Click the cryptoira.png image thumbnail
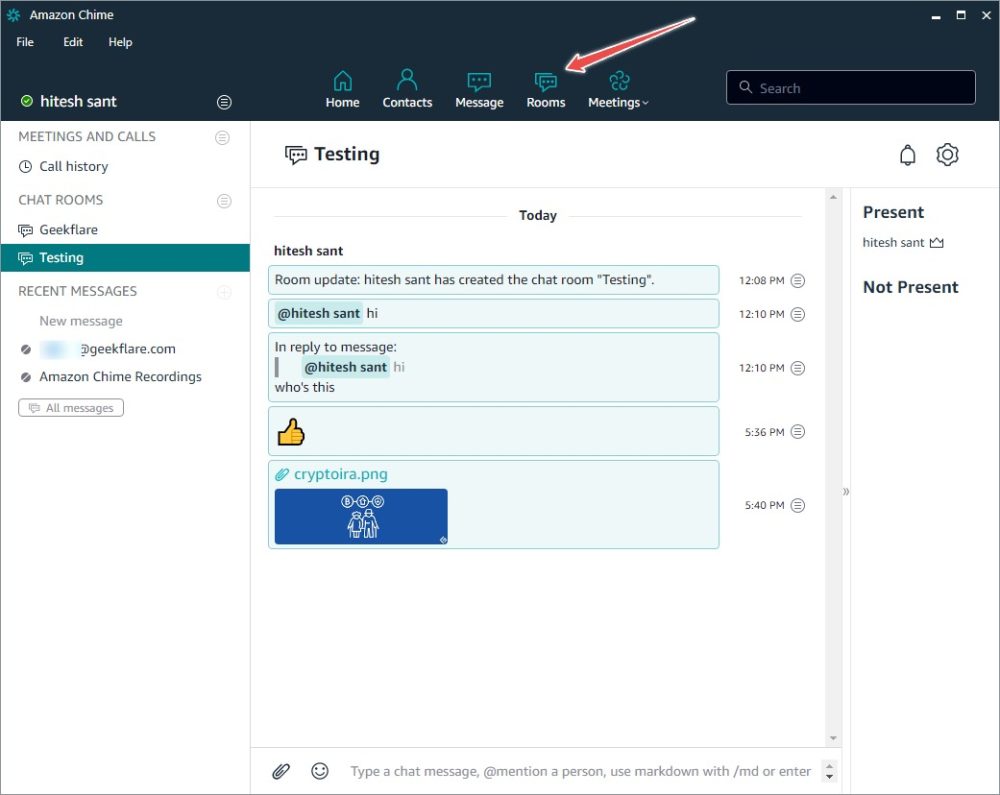This screenshot has width=1000, height=795. tap(361, 516)
